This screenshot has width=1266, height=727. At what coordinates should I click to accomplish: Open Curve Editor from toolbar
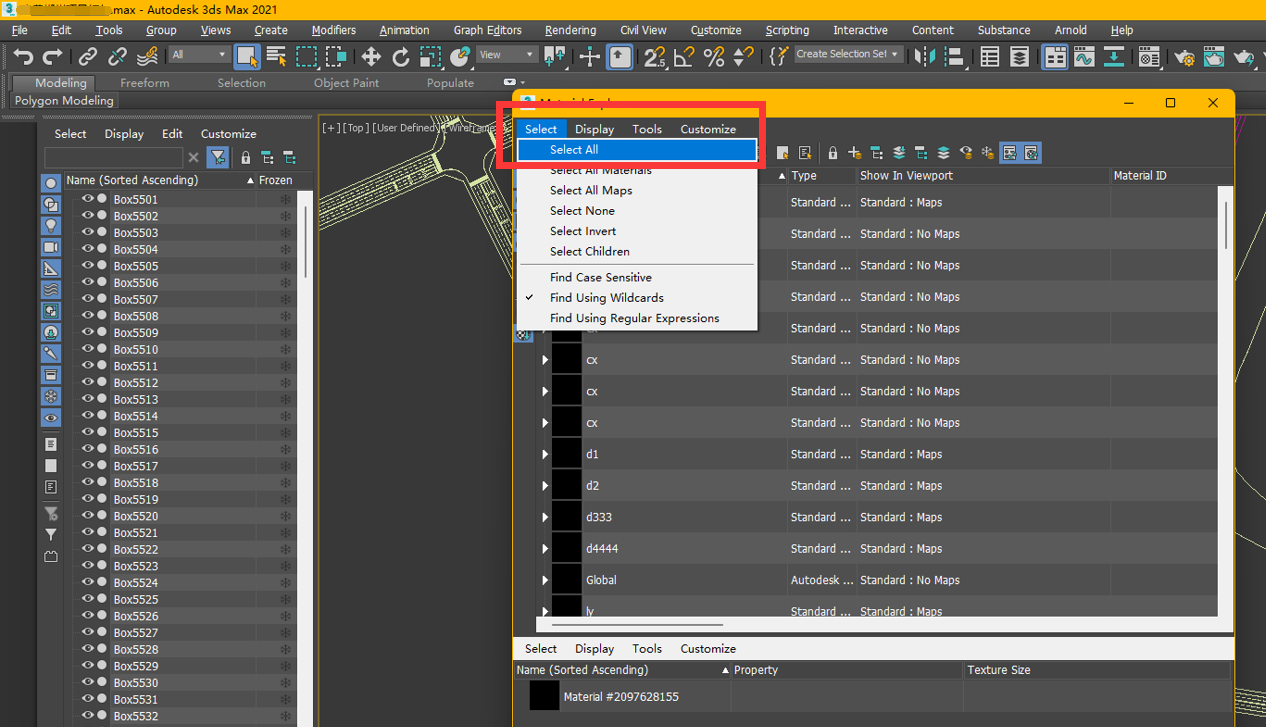pos(1084,56)
